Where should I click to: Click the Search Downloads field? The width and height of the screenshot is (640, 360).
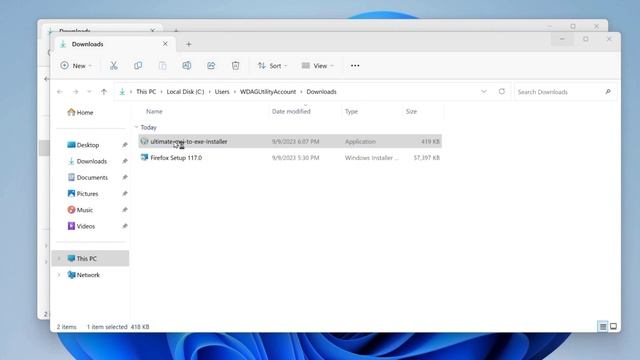(565, 92)
